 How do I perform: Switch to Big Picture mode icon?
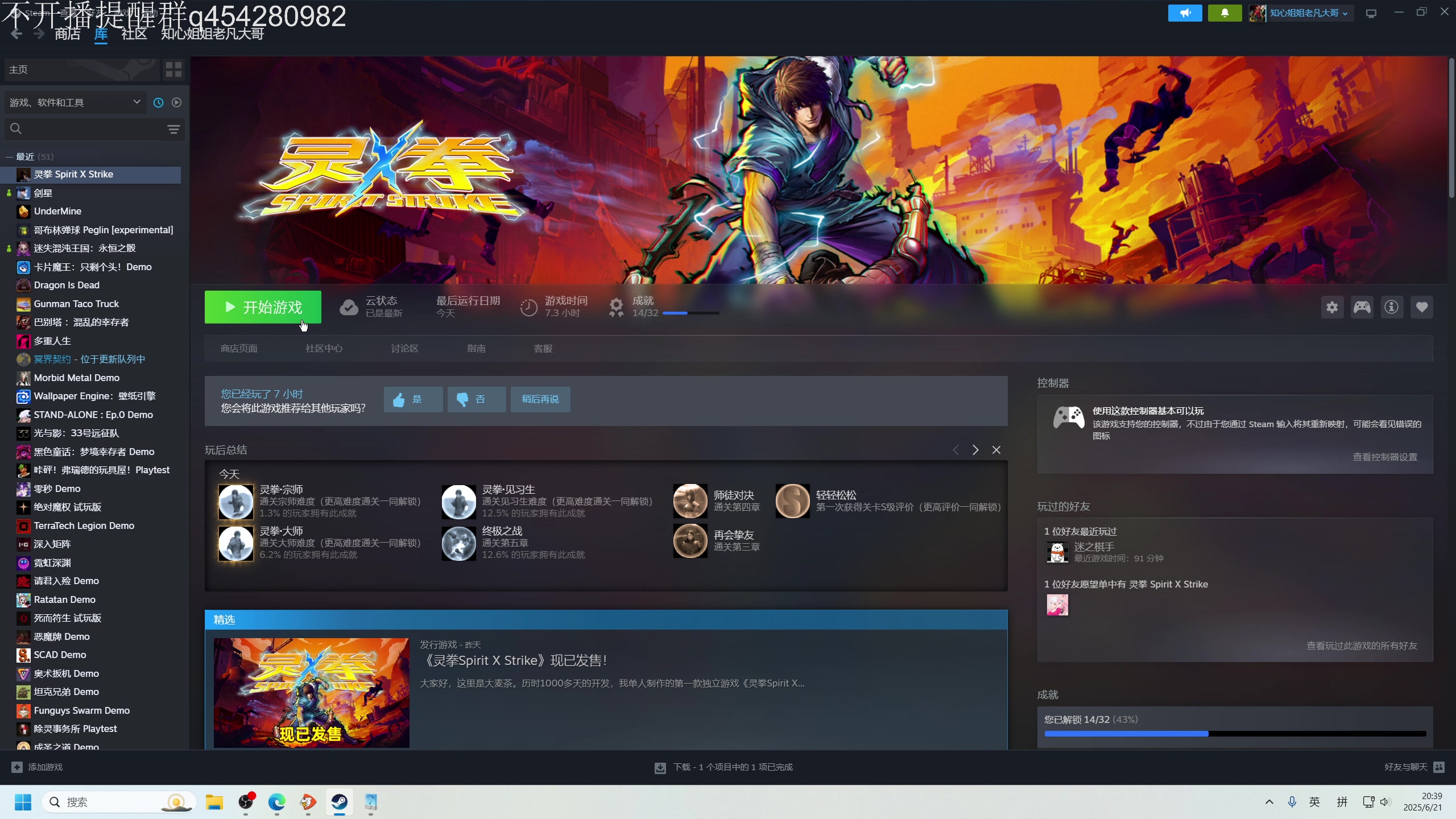point(1371,13)
